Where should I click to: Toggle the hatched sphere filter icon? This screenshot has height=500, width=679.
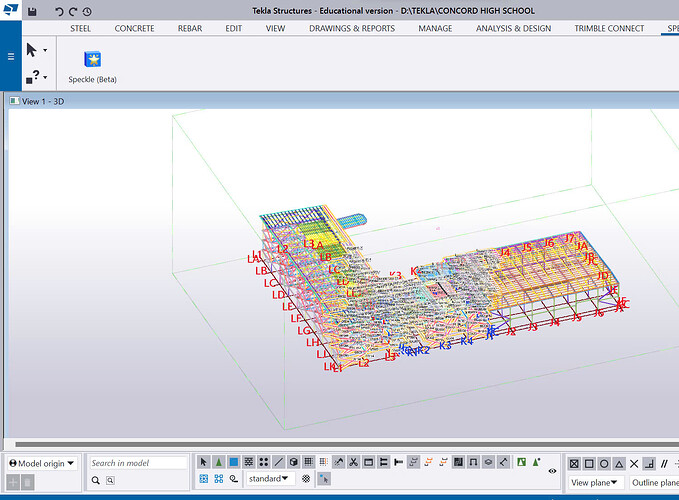click(x=306, y=478)
